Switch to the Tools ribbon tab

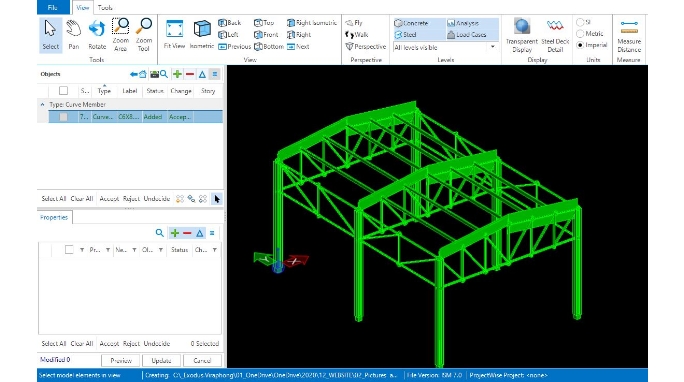coord(105,7)
